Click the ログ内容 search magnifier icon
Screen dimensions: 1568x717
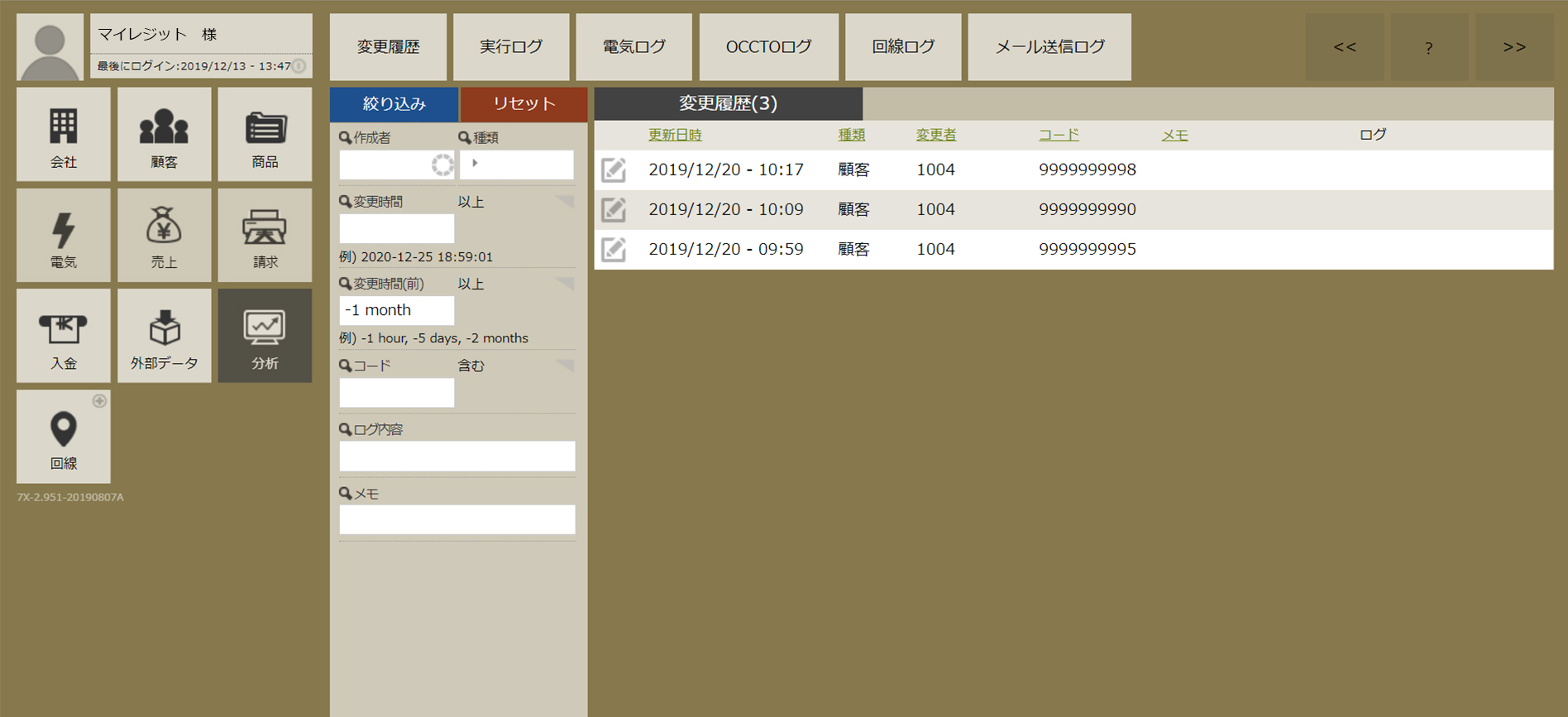click(346, 429)
